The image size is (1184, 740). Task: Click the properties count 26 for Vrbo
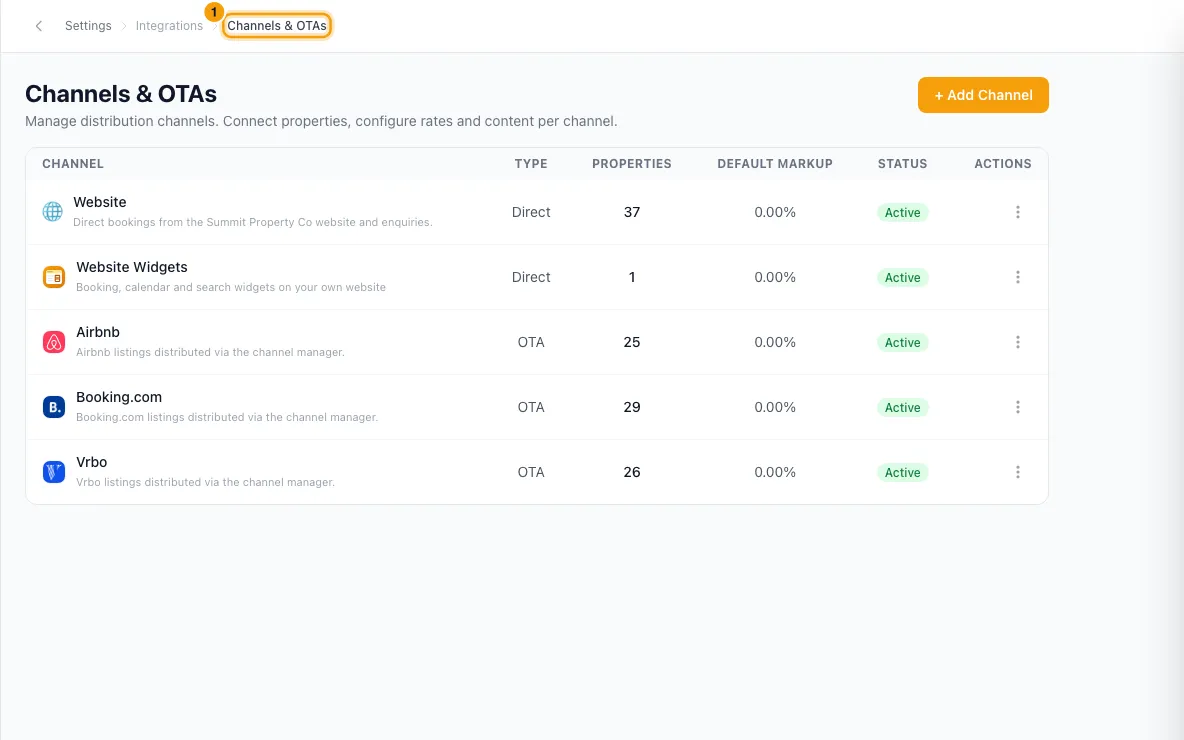click(632, 472)
